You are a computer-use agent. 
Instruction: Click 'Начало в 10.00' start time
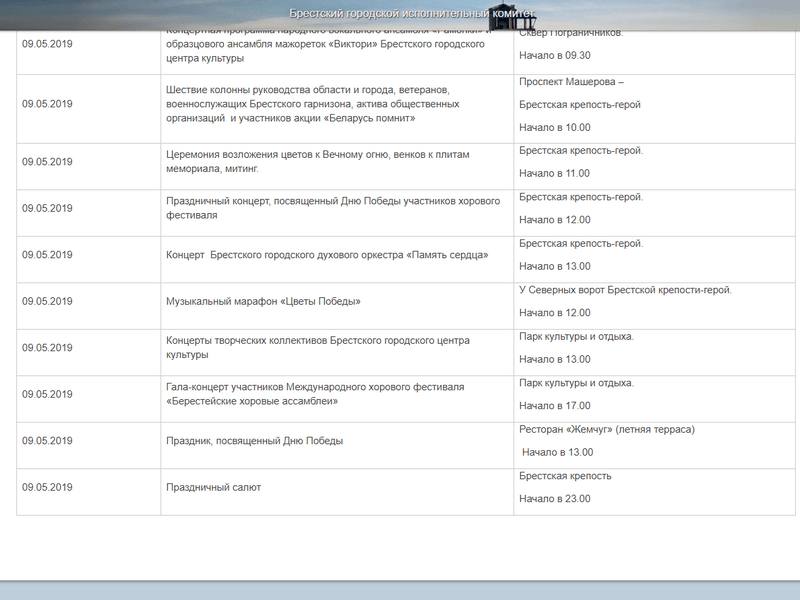click(x=555, y=127)
